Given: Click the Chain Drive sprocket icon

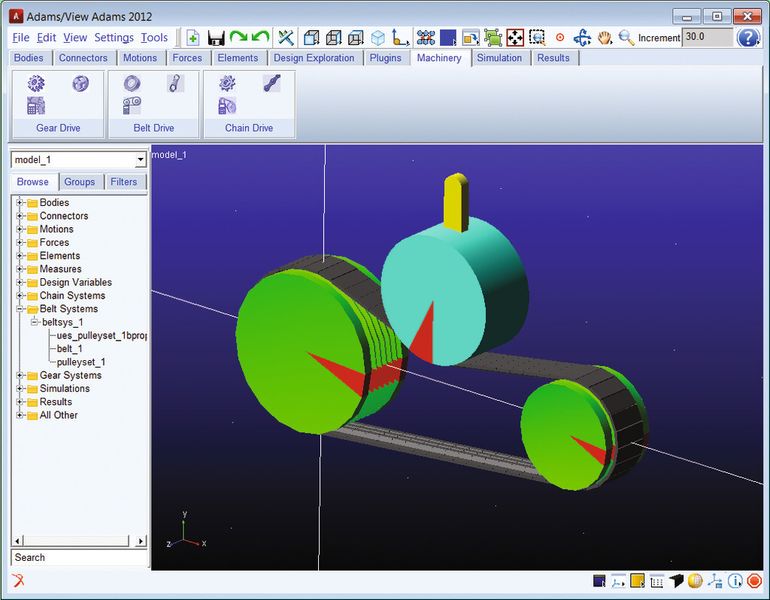Looking at the screenshot, I should [227, 83].
